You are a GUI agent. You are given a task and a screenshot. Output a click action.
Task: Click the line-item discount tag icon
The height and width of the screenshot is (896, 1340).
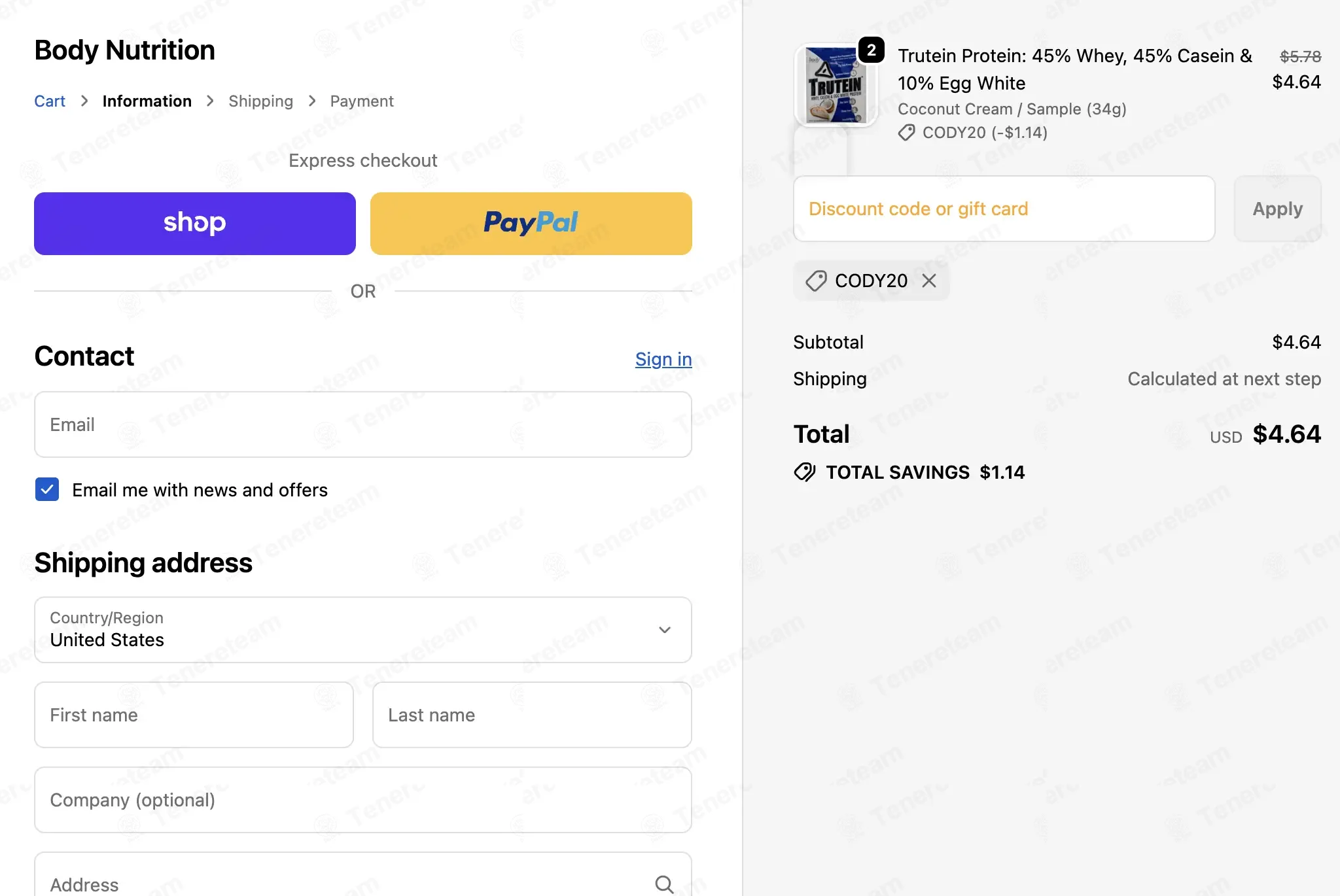pyautogui.click(x=906, y=133)
